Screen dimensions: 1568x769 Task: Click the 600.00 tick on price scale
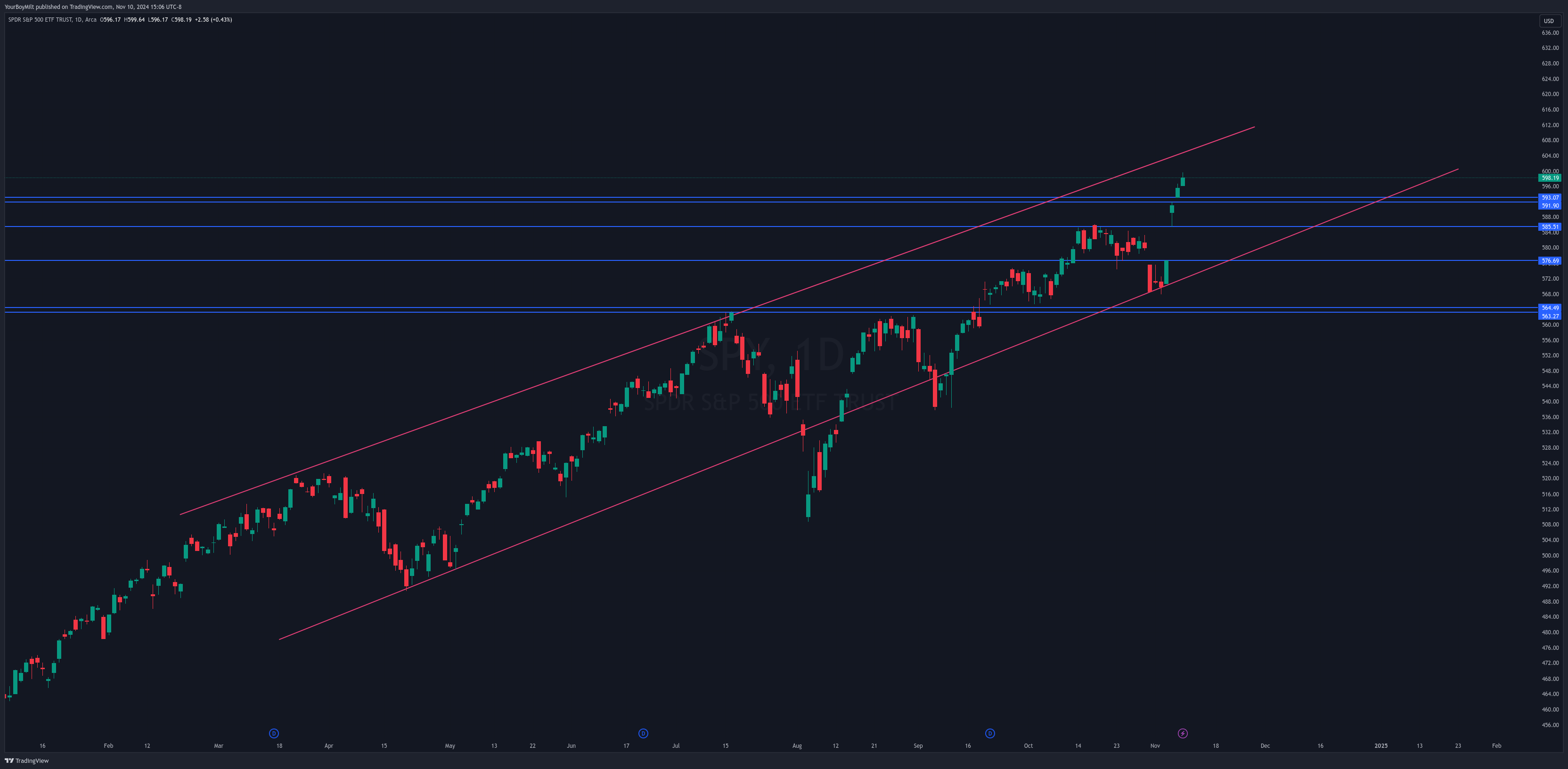[1550, 171]
